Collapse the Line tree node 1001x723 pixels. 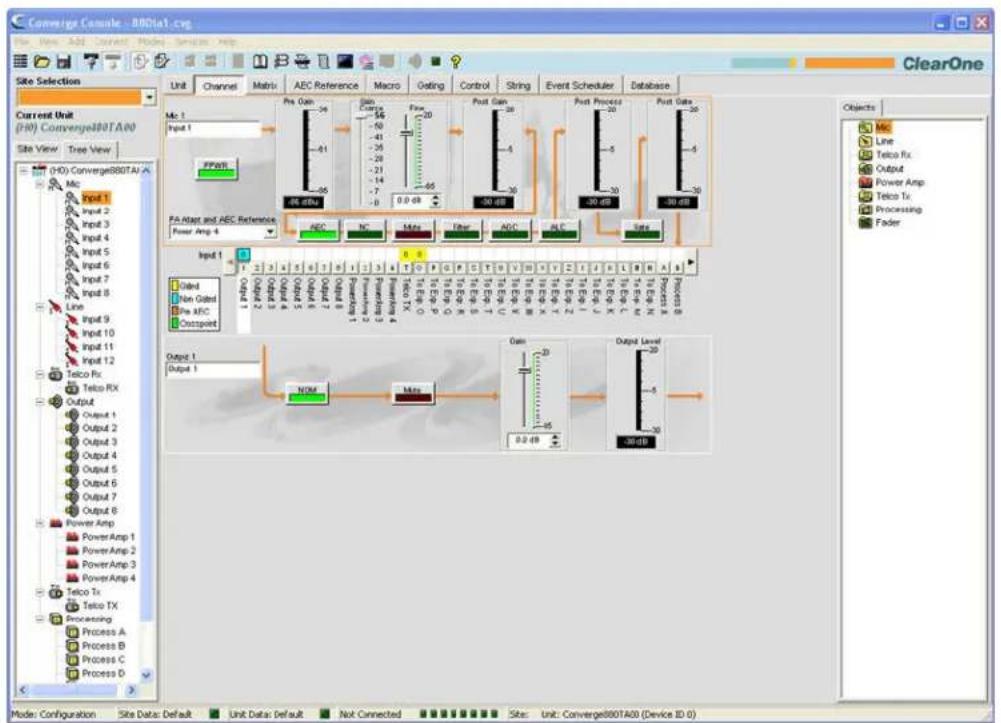coord(40,307)
